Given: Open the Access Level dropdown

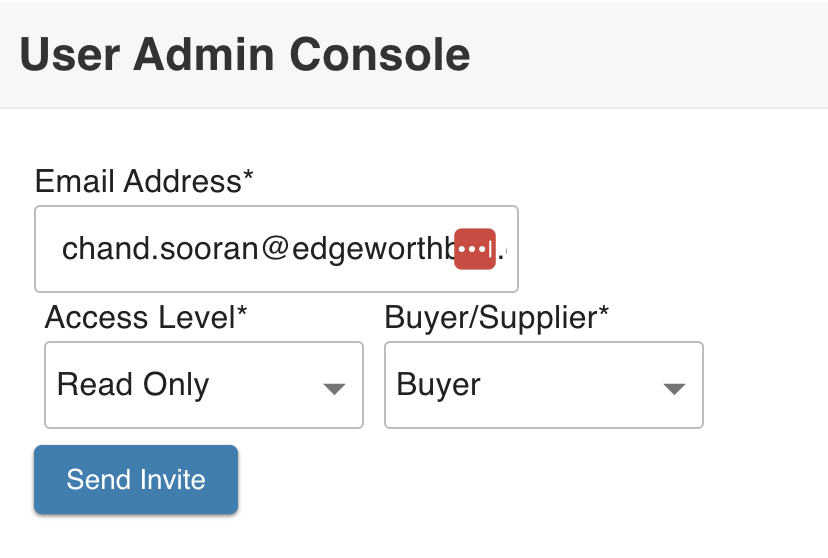Looking at the screenshot, I should coord(203,385).
